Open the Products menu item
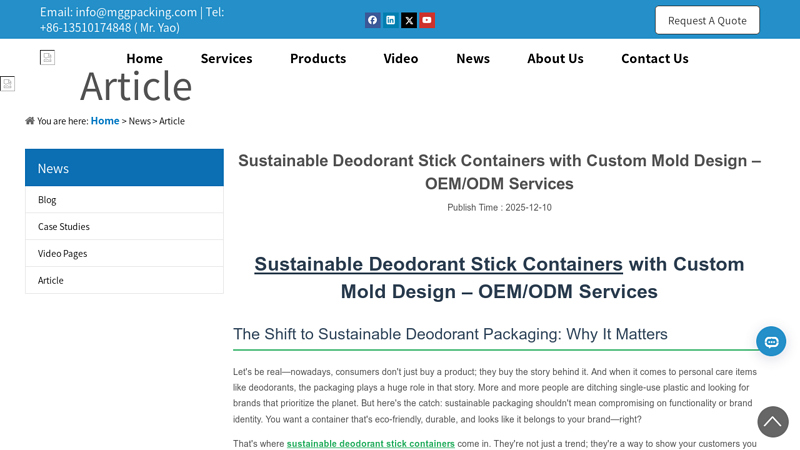 (x=318, y=59)
